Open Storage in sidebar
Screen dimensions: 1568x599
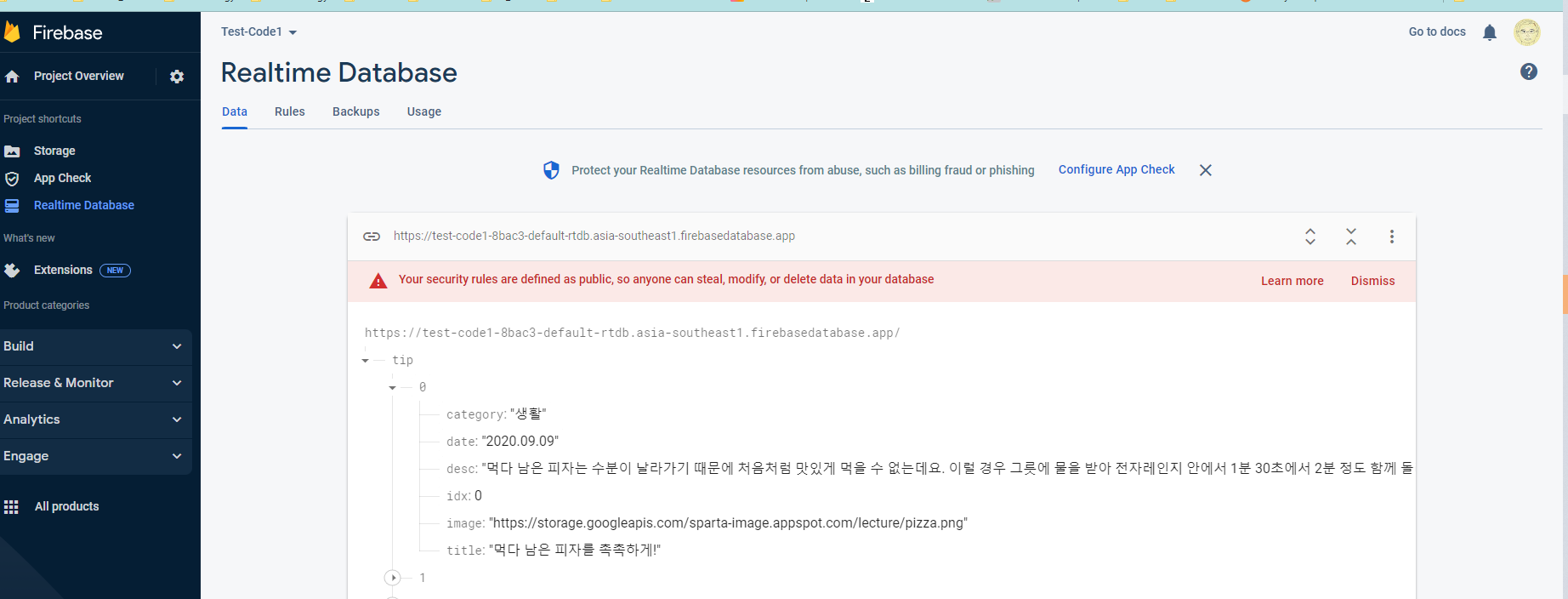tap(54, 151)
